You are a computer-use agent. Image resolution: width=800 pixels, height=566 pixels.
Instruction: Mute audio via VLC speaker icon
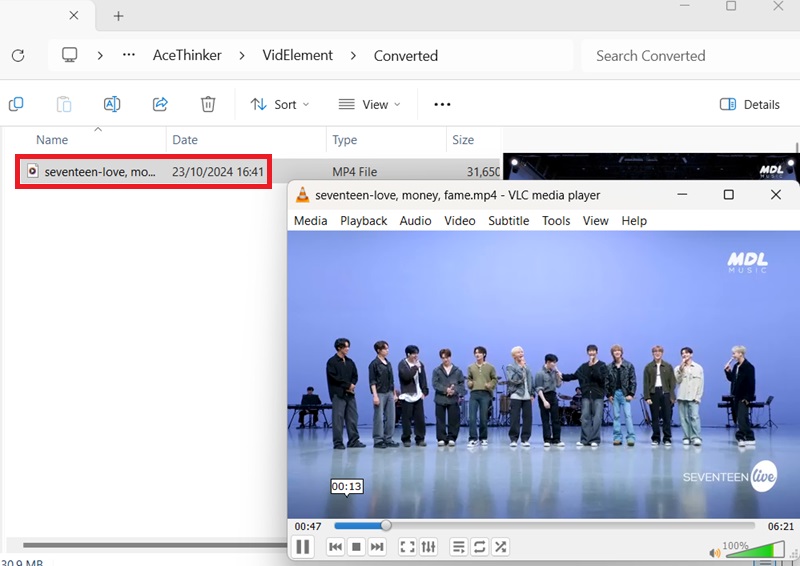coord(715,553)
